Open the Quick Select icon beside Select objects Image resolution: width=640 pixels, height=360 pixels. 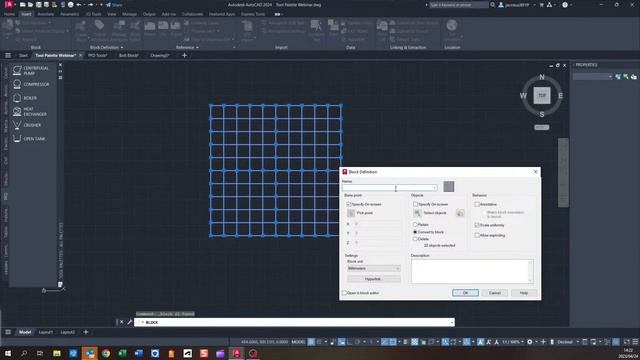460,213
